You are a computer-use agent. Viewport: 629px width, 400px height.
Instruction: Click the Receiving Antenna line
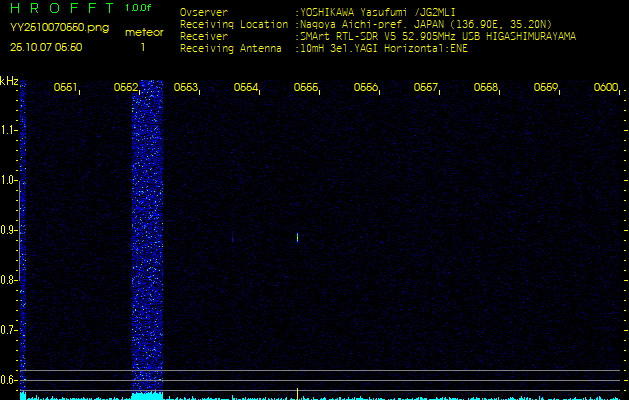pos(324,49)
